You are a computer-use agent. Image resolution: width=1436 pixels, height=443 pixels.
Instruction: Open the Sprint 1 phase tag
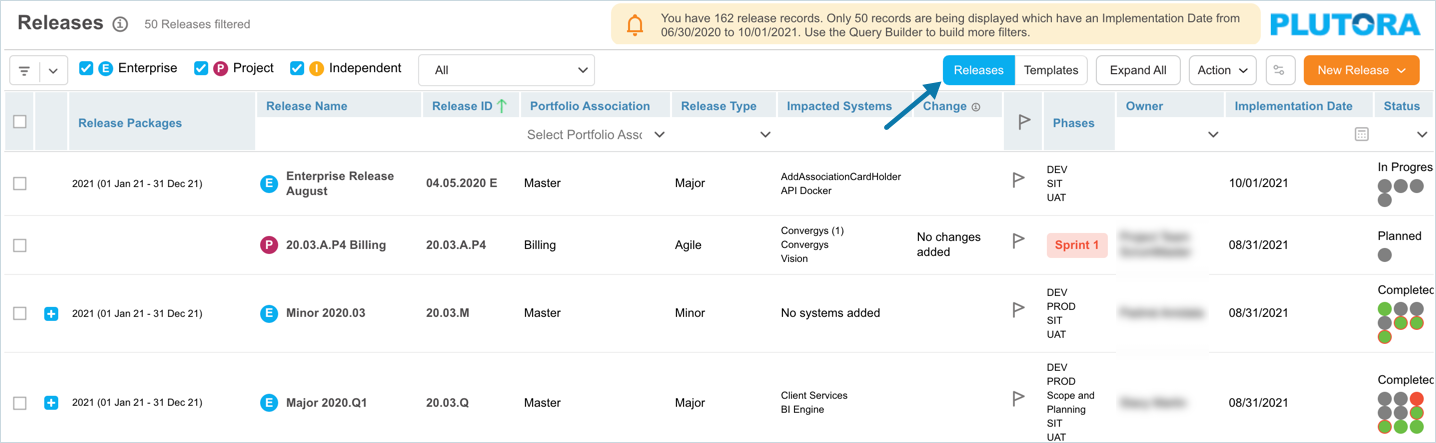point(1077,245)
